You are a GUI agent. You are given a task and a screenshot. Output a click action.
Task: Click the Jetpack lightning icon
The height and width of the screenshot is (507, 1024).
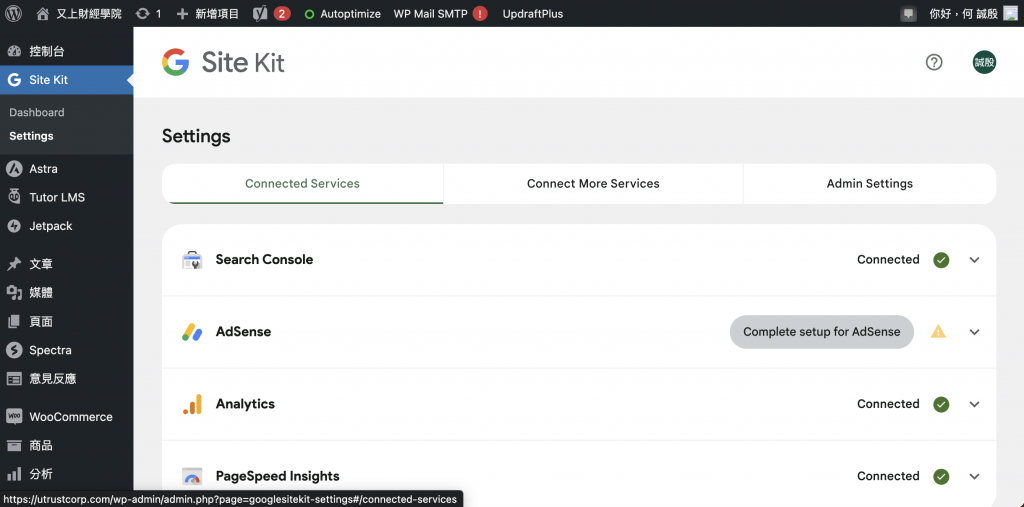point(14,226)
